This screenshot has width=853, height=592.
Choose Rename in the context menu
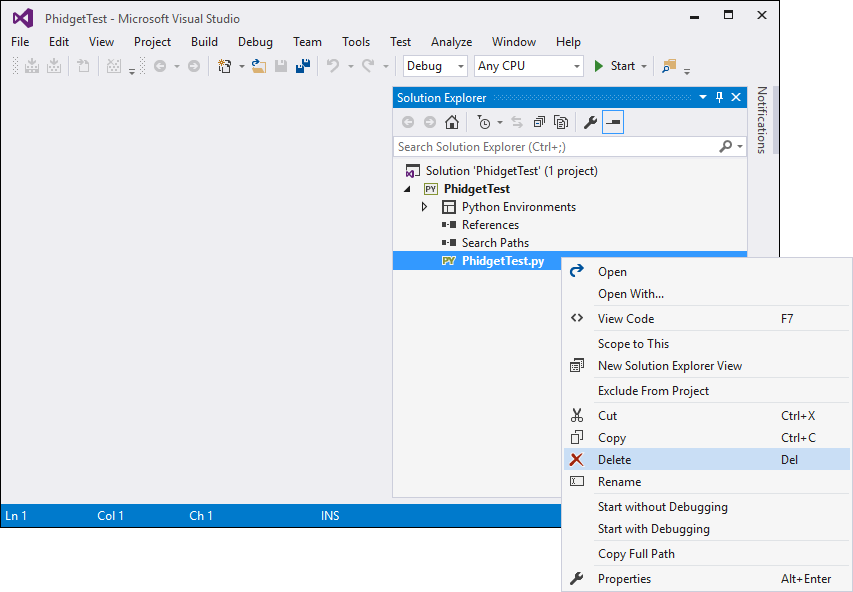click(x=707, y=482)
